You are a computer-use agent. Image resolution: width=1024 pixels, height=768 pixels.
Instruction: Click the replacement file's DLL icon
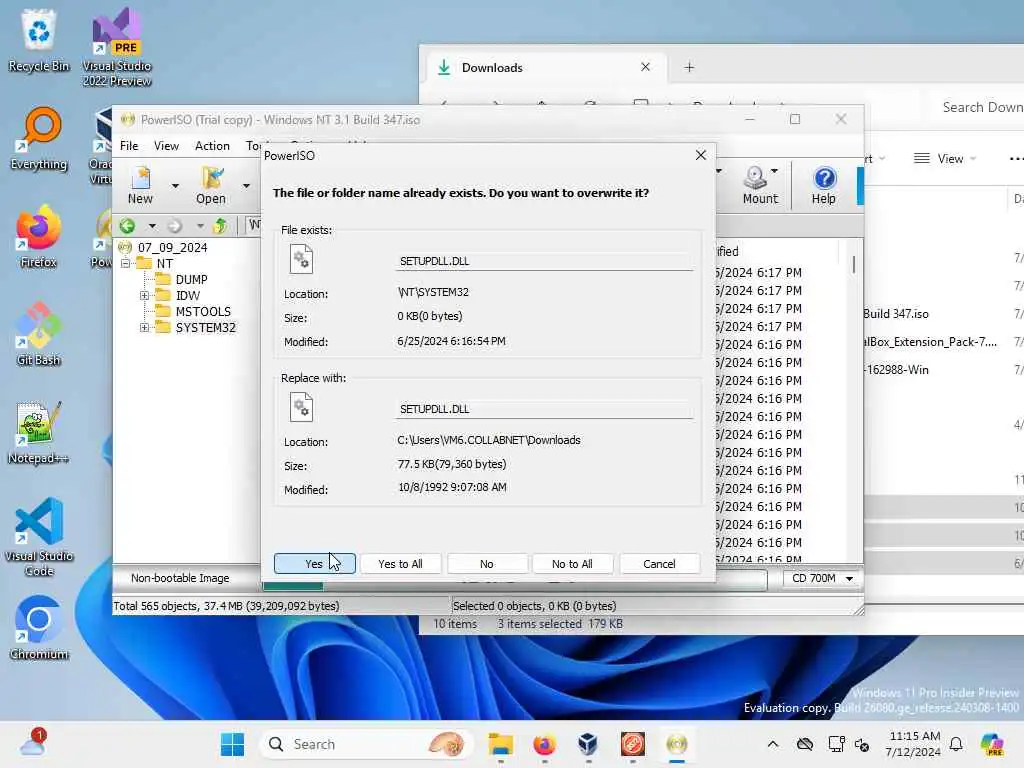[x=301, y=408]
